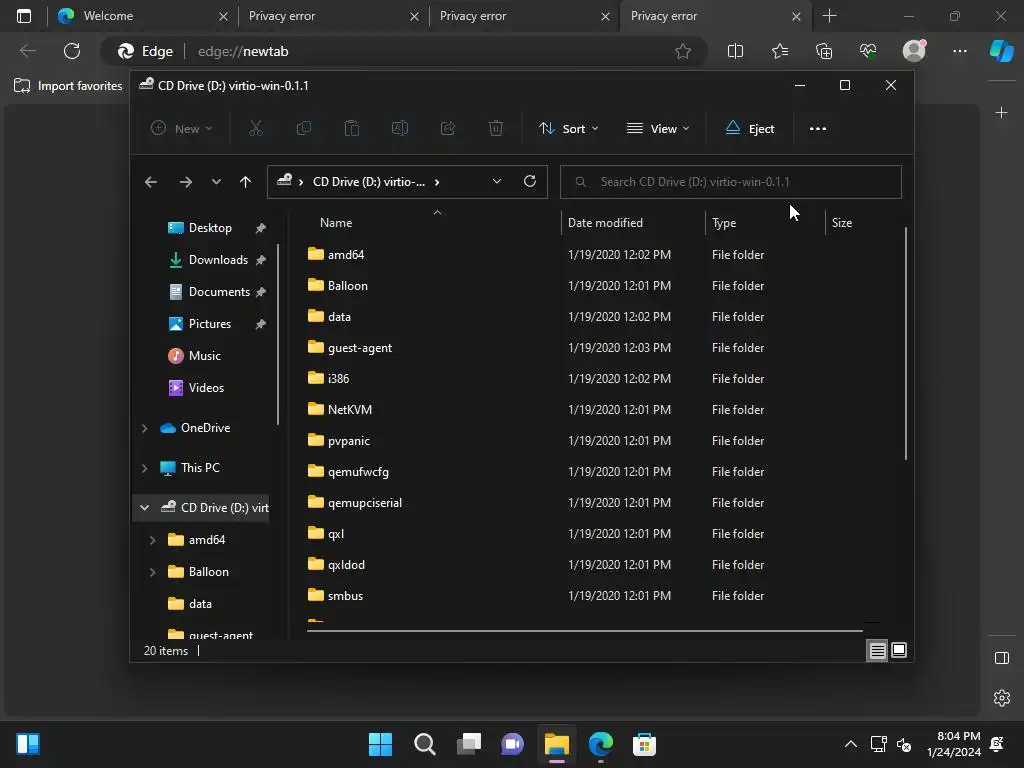Screen dimensions: 1024x768
Task: Expand amd64 folder in navigation tree
Action: coord(152,540)
